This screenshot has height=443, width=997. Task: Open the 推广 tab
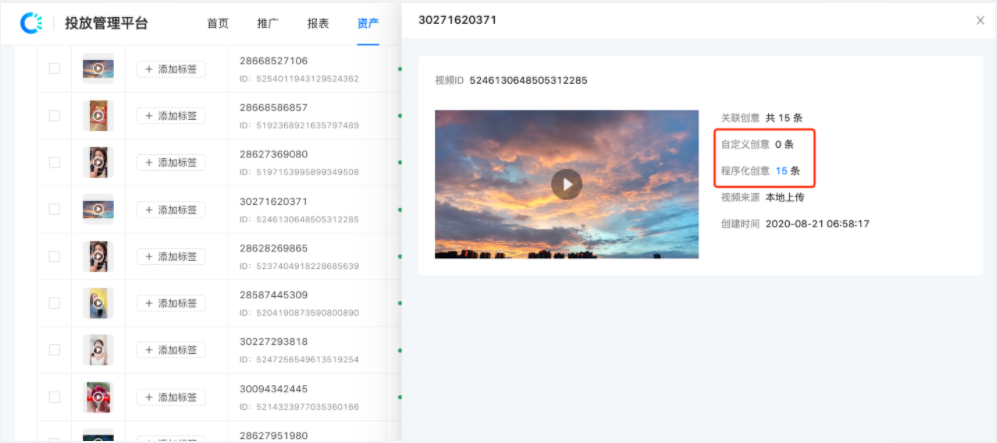(x=268, y=24)
